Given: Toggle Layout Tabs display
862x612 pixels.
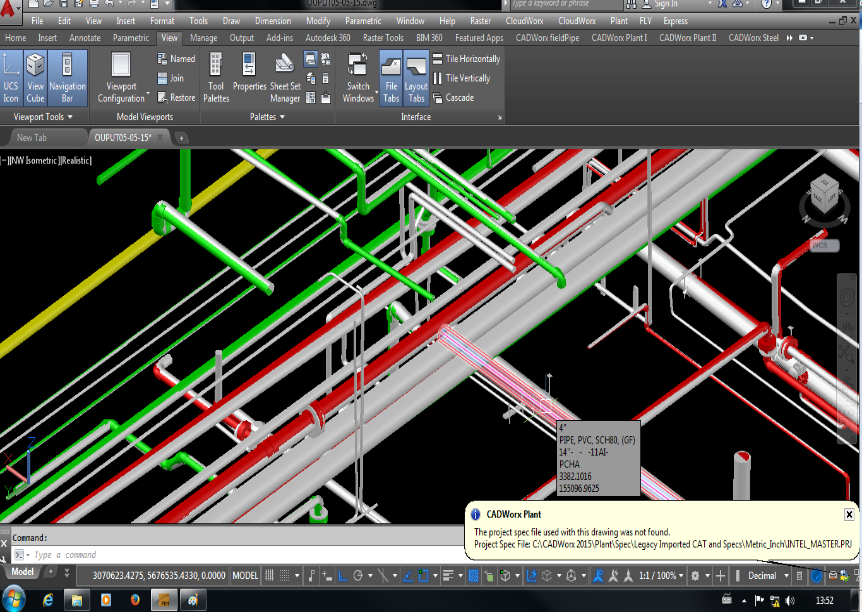Looking at the screenshot, I should tap(416, 78).
